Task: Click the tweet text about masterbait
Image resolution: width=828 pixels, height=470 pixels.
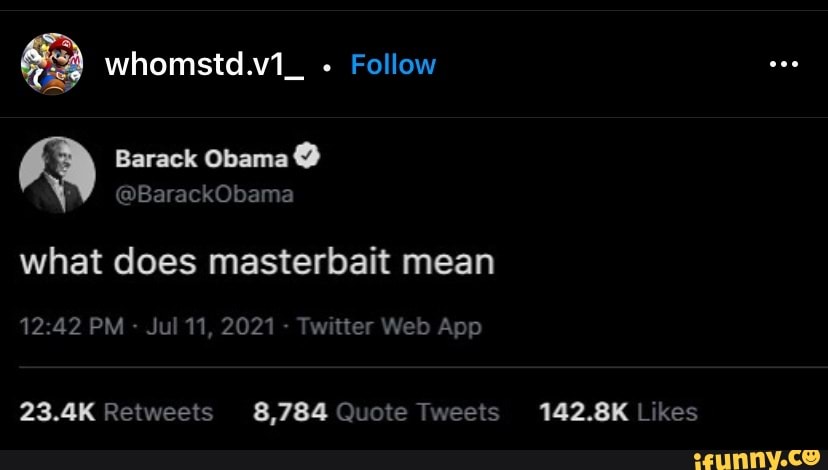Action: click(258, 262)
